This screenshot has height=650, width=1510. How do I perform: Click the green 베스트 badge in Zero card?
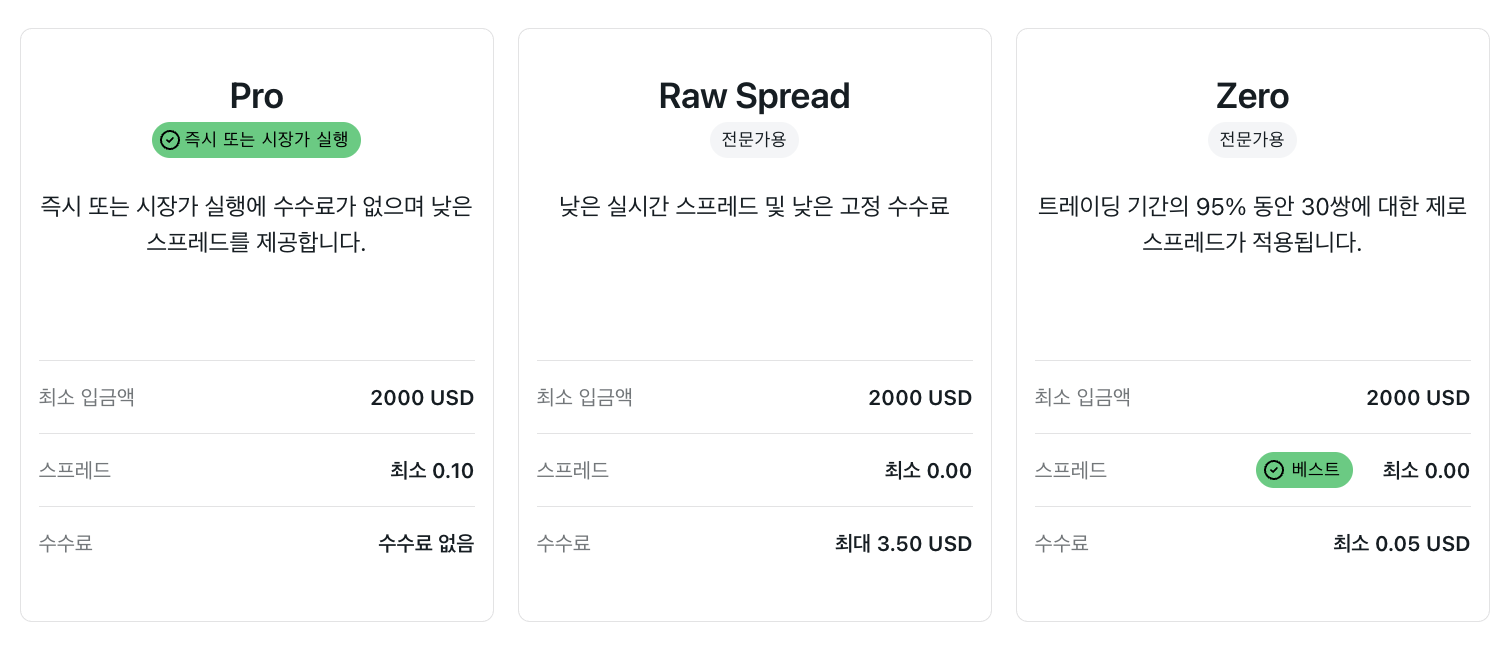1304,470
